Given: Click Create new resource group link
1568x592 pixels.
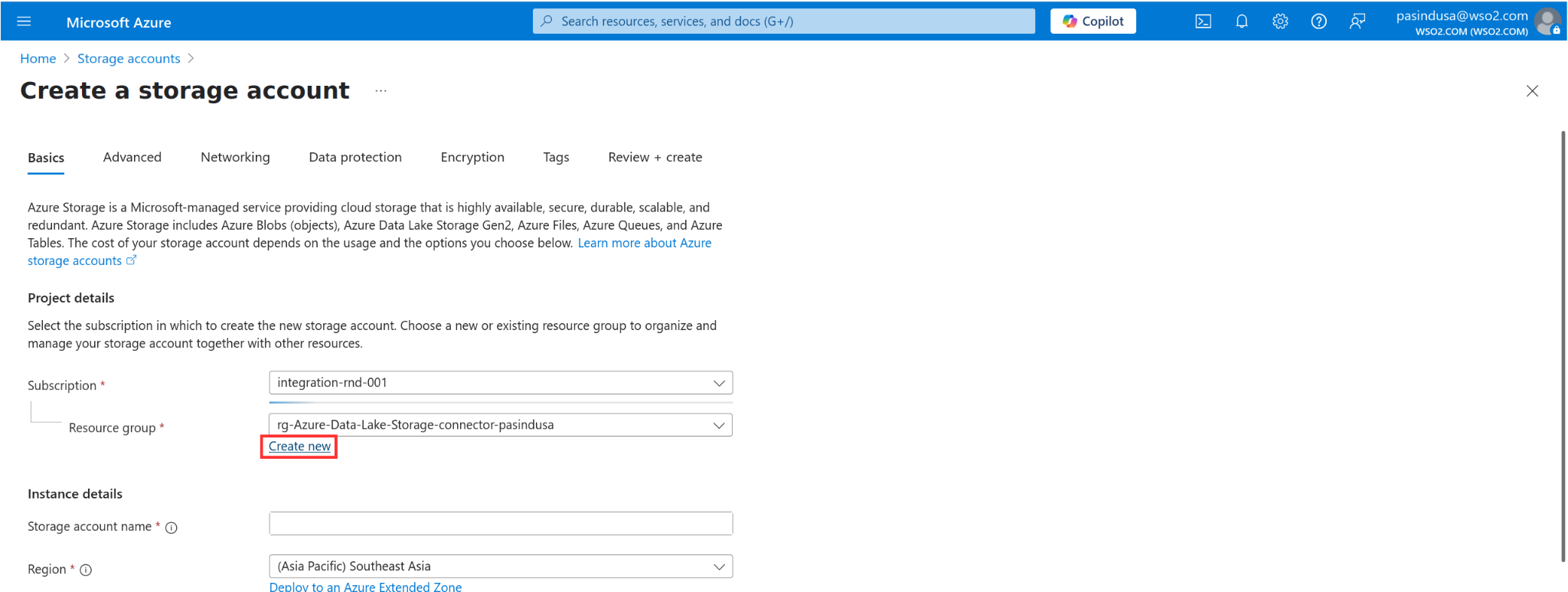Looking at the screenshot, I should click(299, 446).
